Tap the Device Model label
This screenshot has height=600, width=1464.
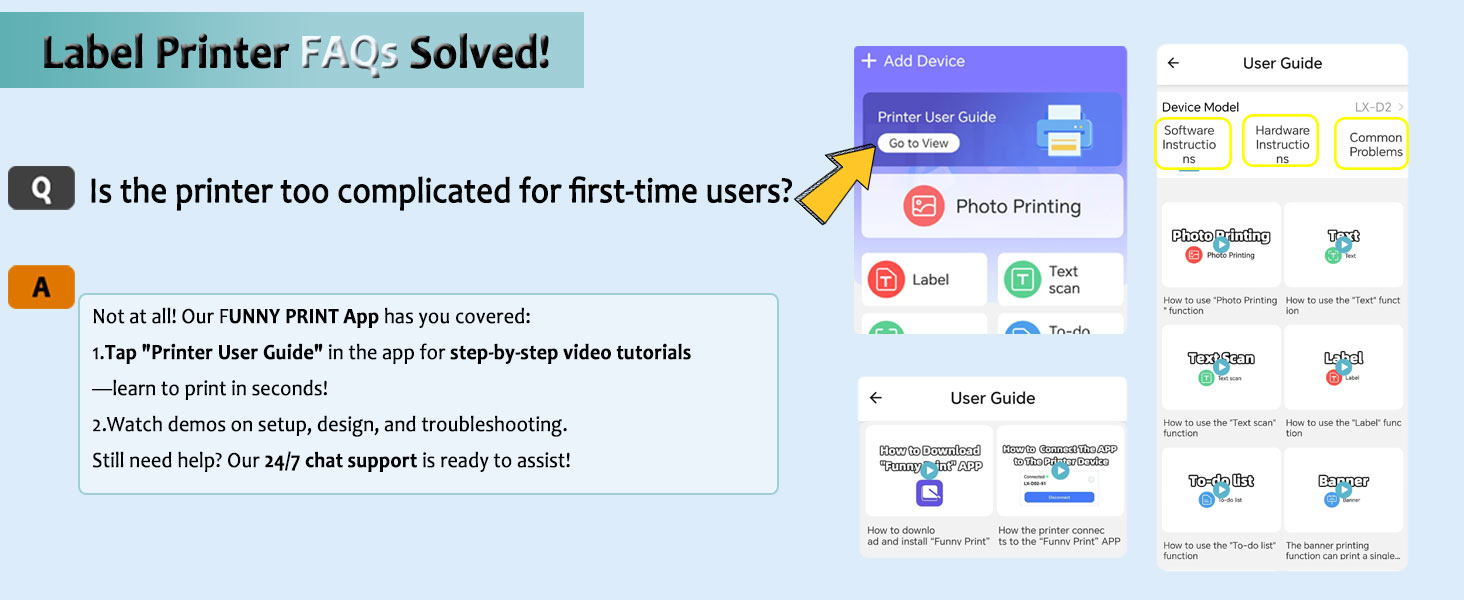1200,107
